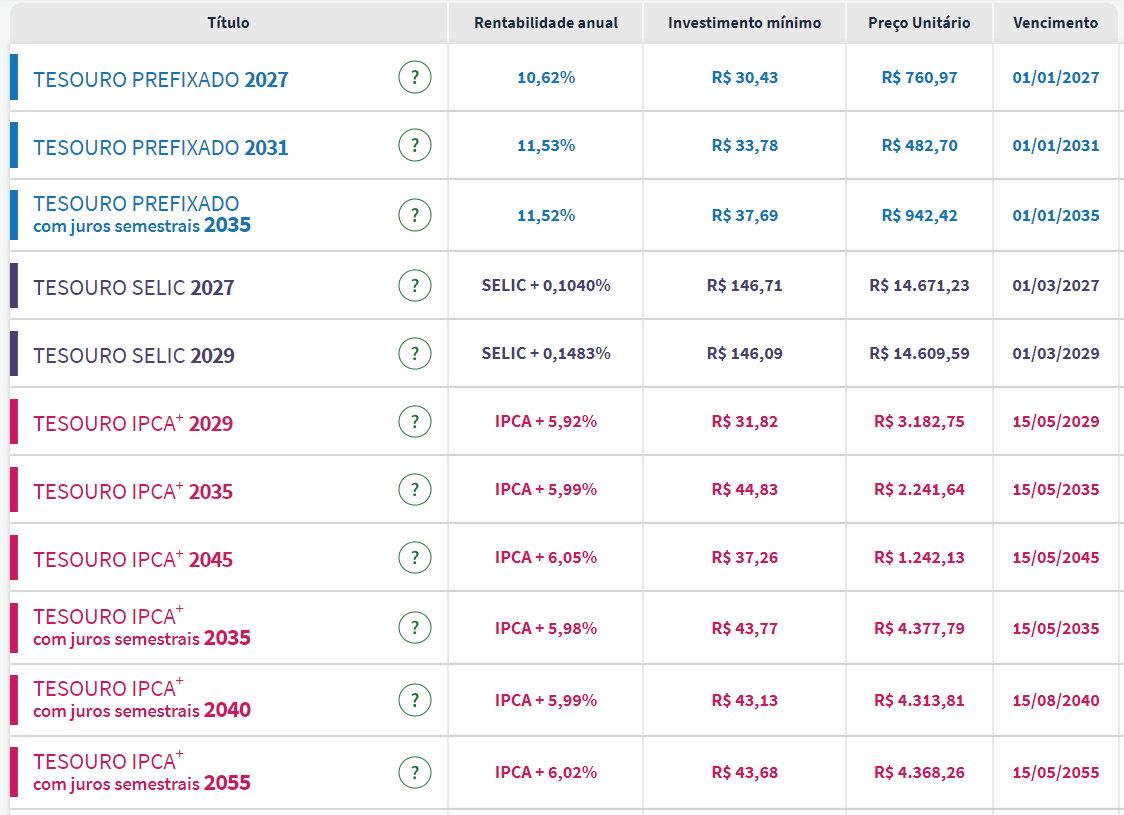Open help icon for Tesouro IPCA+ 2035
1124x815 pixels.
415,490
